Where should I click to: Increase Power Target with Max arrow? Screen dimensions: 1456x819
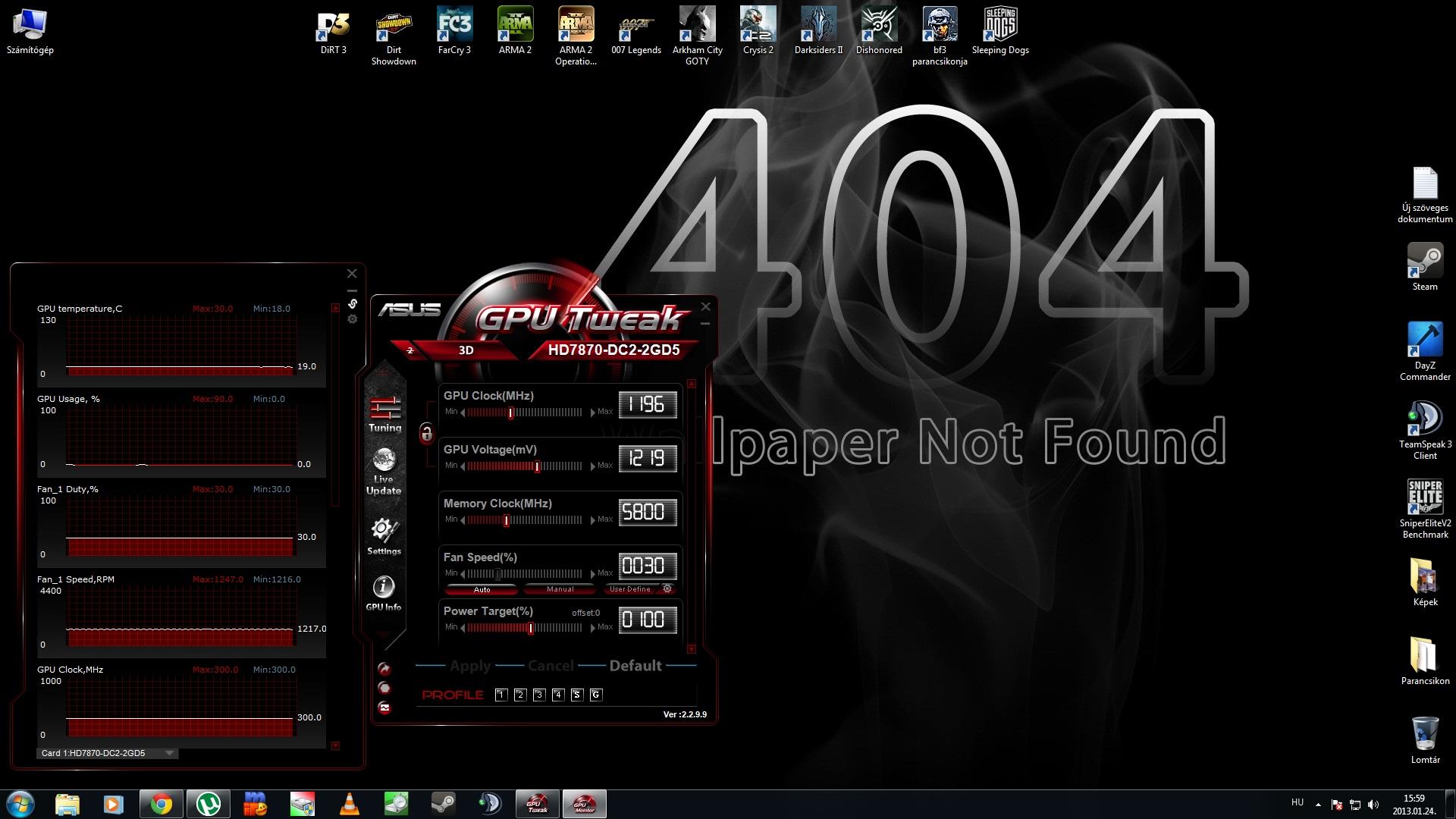tap(592, 628)
